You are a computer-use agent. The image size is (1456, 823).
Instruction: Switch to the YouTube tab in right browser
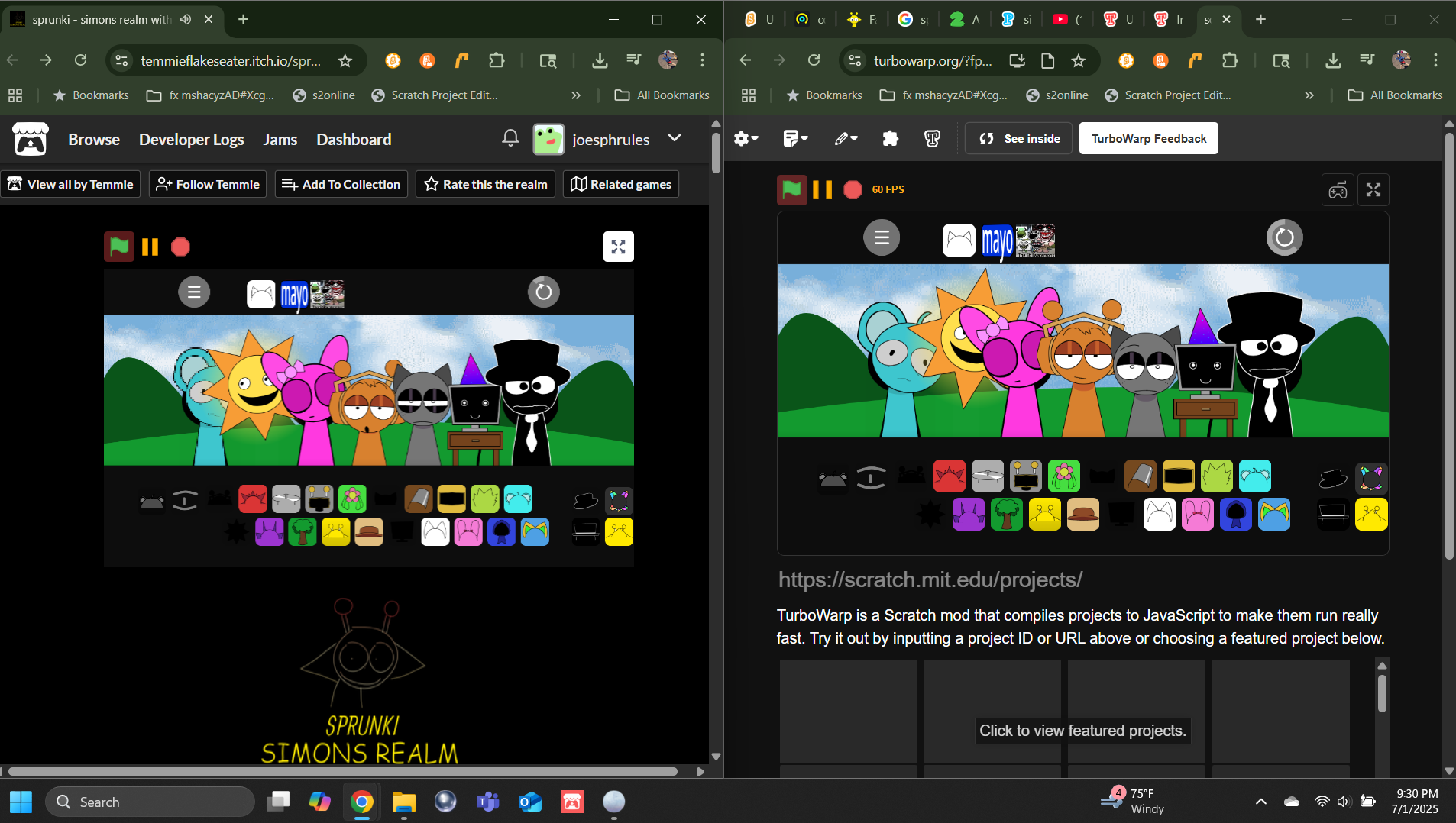pyautogui.click(x=1068, y=19)
